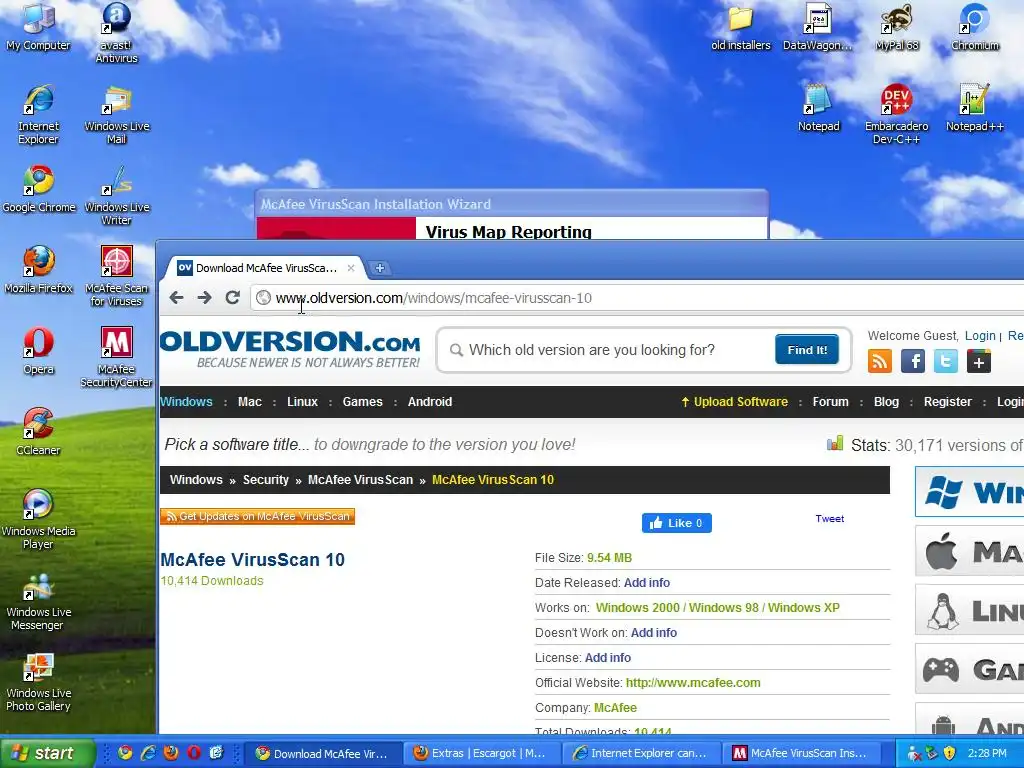Launch CCleaner desktop shortcut
The height and width of the screenshot is (768, 1024).
pyautogui.click(x=38, y=432)
